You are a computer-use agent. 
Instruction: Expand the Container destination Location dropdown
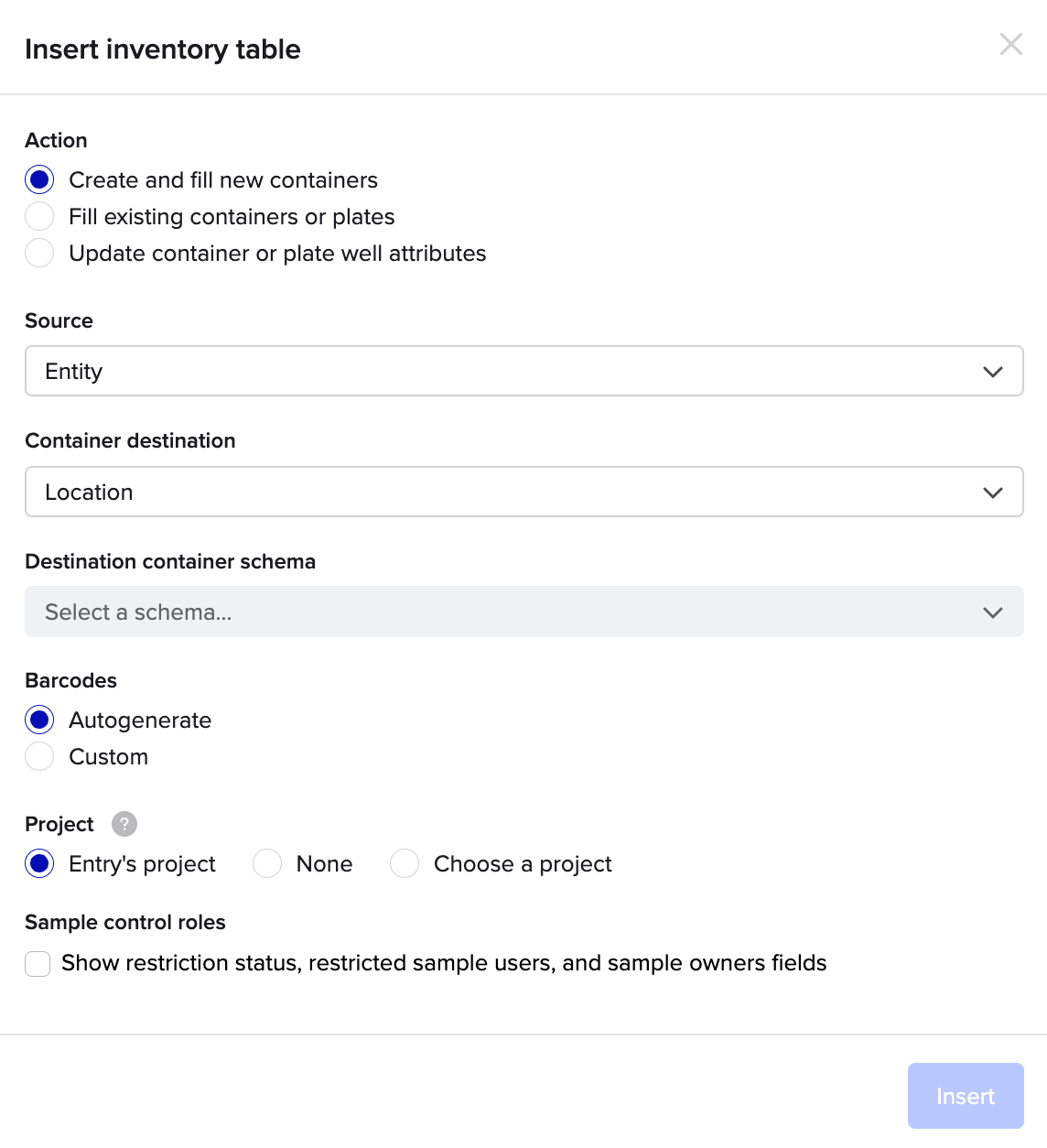tap(523, 492)
